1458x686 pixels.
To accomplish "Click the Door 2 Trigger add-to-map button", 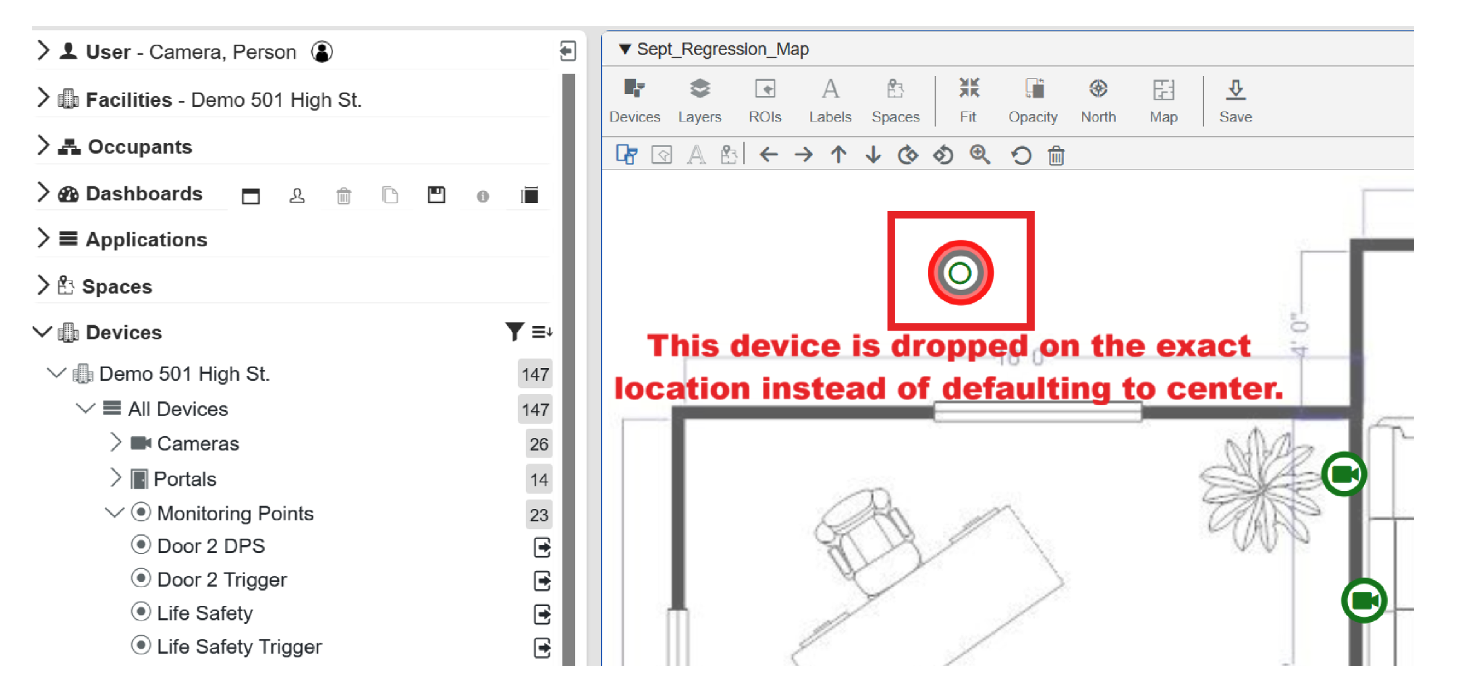I will 542,580.
